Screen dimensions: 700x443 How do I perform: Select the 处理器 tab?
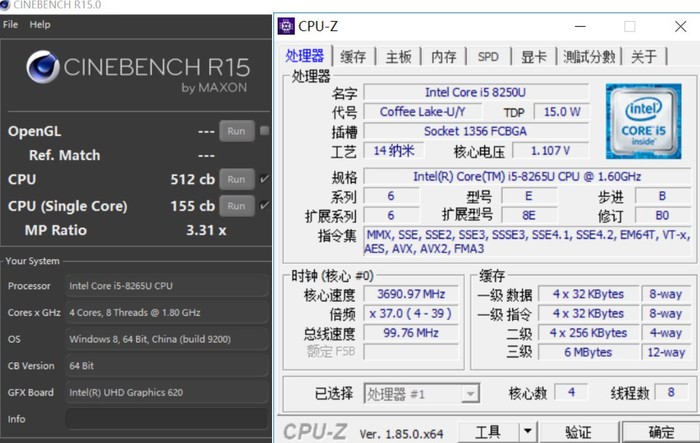(305, 56)
